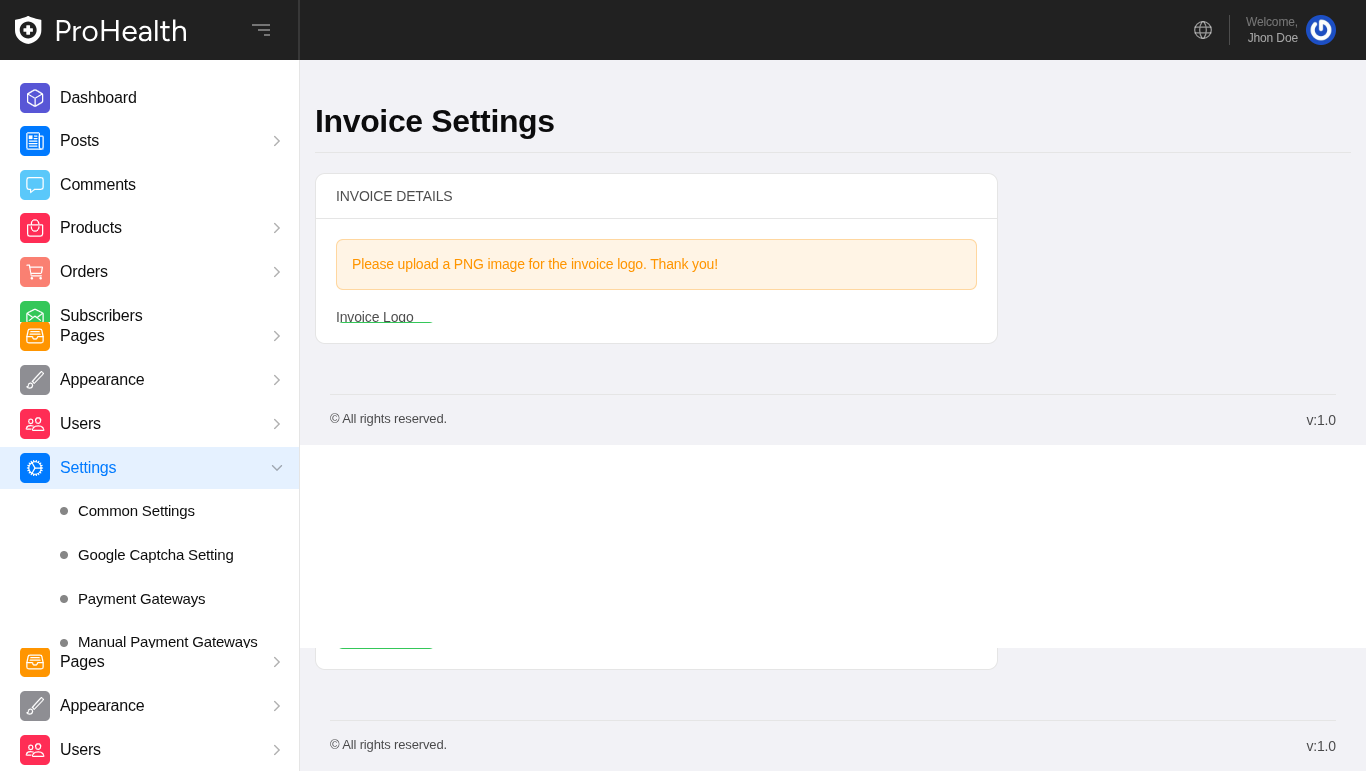Click the Comments speech bubble icon
1366x771 pixels.
[x=35, y=185]
